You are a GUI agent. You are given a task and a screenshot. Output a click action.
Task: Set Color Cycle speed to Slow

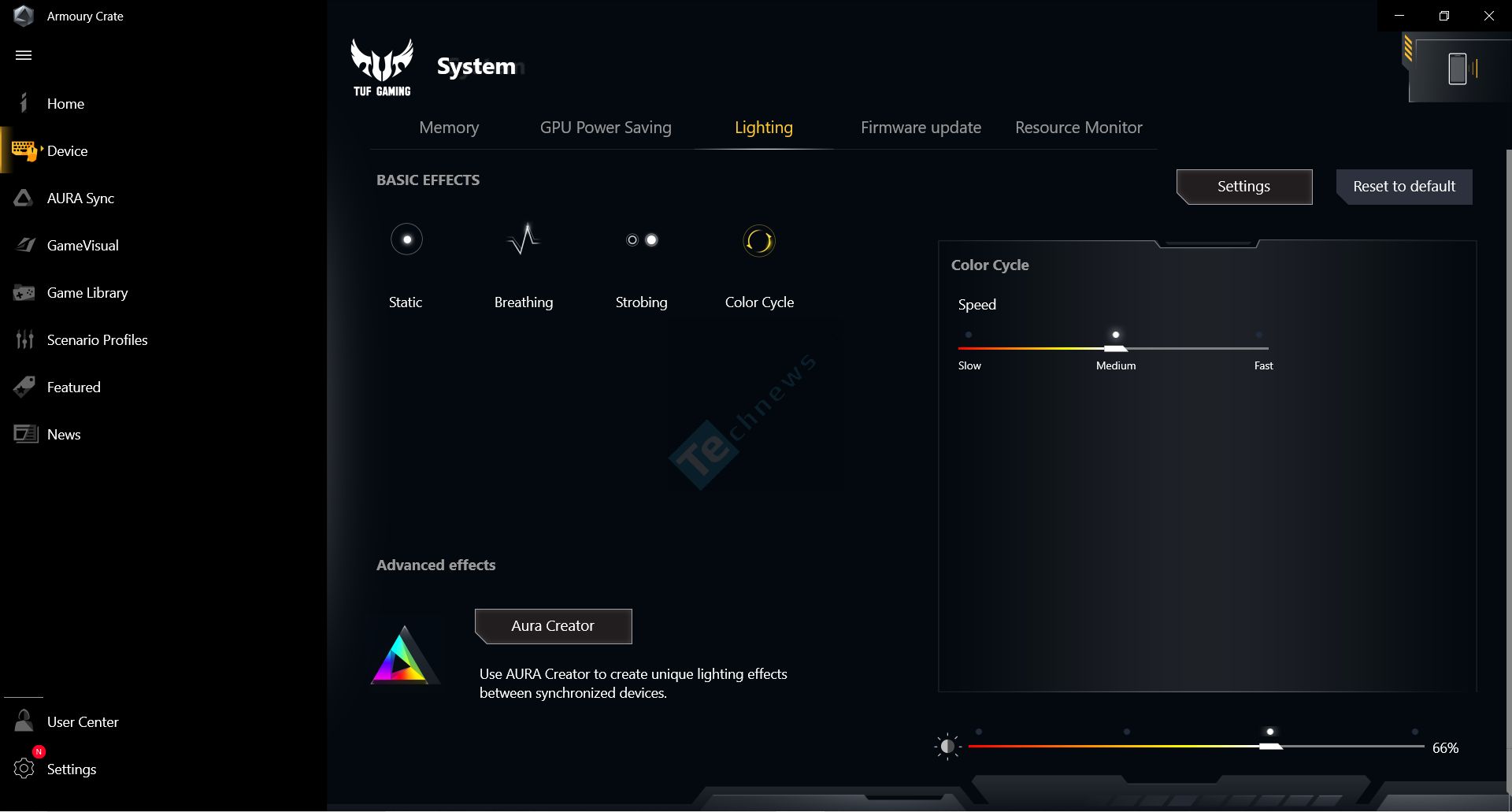969,335
